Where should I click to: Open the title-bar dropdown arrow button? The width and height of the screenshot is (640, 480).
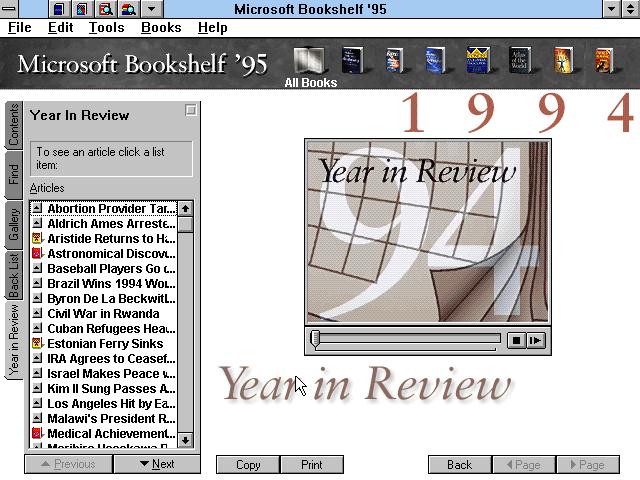pyautogui.click(x=151, y=9)
